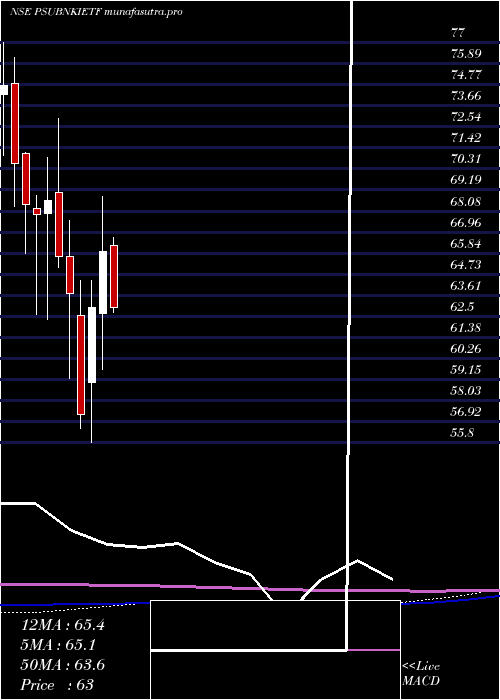
Task: Click the 60.26 price axis label
Action: [x=466, y=349]
